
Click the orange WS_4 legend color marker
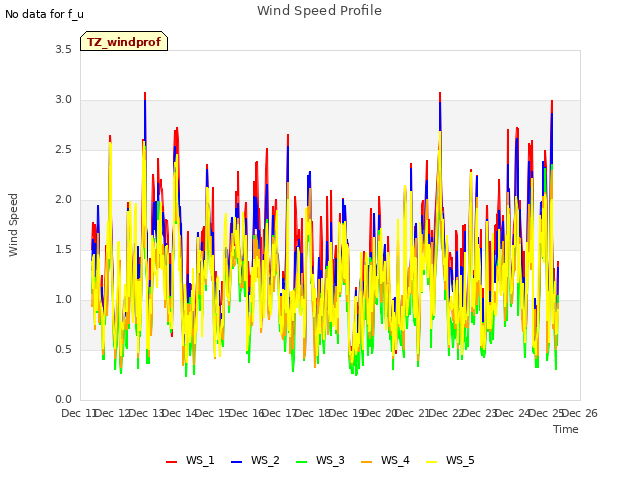[367, 462]
